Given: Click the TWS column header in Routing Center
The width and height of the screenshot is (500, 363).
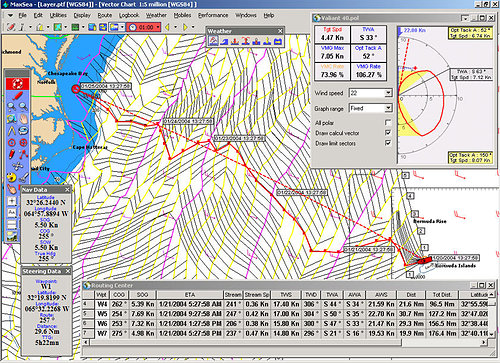Looking at the screenshot, I should (286, 295).
